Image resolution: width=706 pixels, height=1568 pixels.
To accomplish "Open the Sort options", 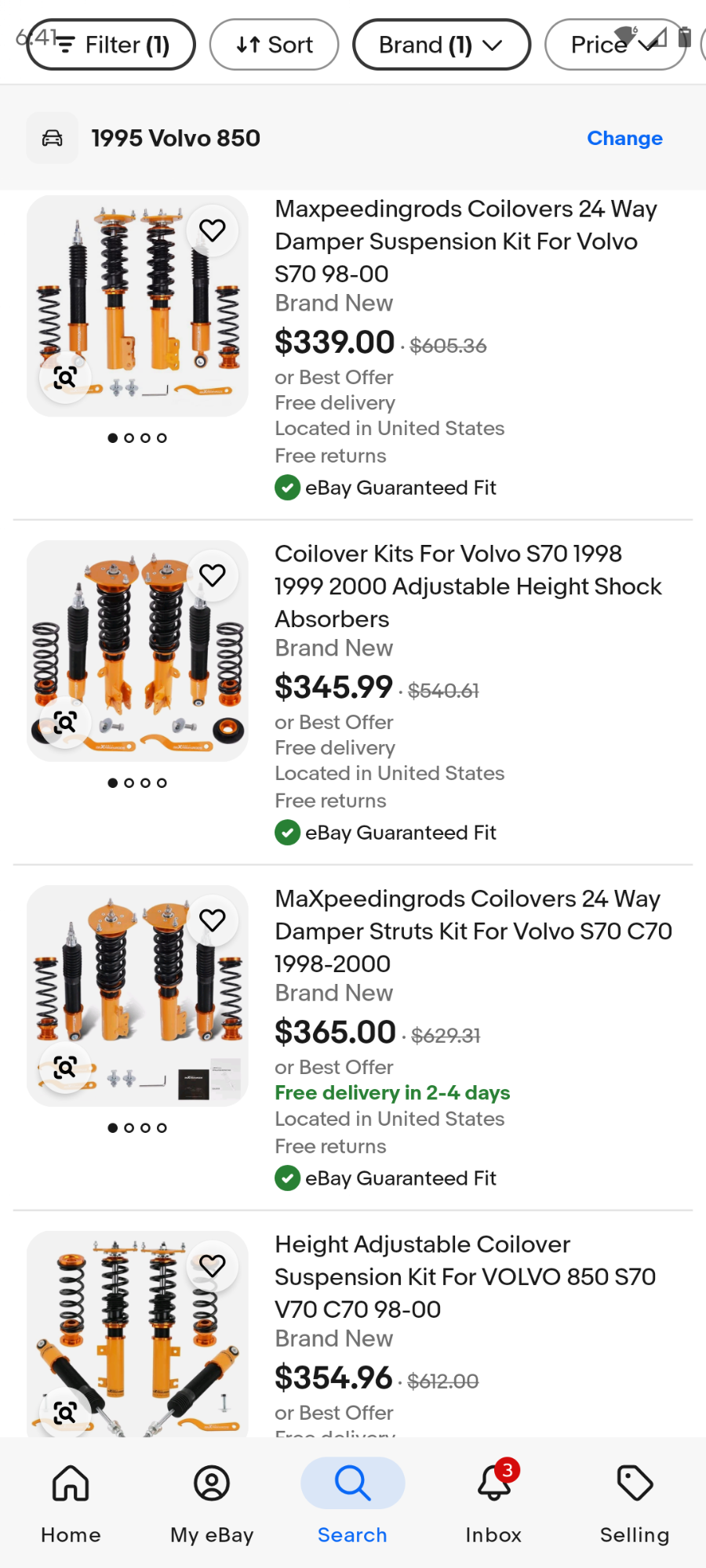I will [x=275, y=45].
